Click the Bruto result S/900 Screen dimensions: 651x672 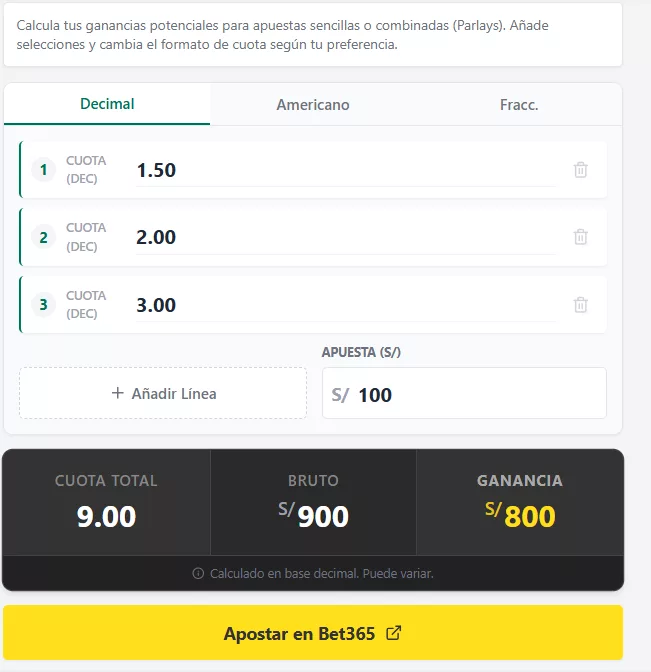[314, 516]
